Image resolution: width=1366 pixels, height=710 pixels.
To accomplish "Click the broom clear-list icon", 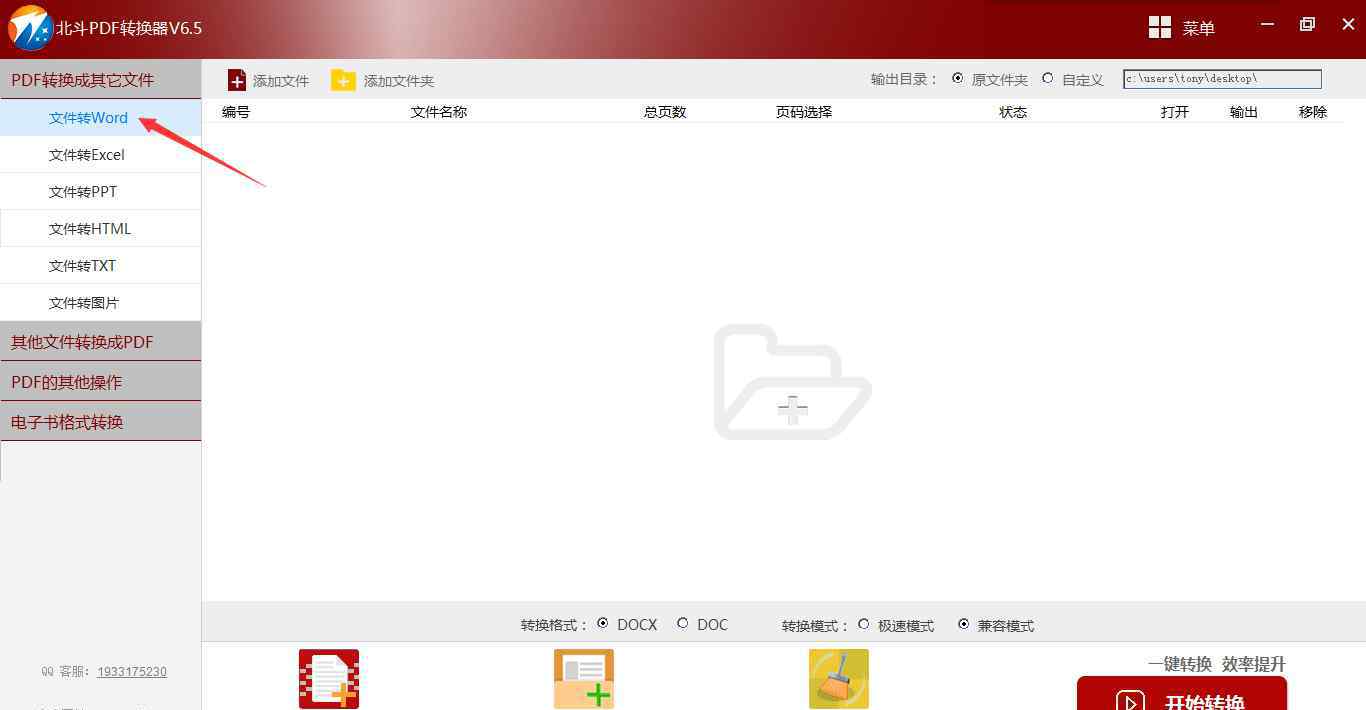I will coord(839,679).
